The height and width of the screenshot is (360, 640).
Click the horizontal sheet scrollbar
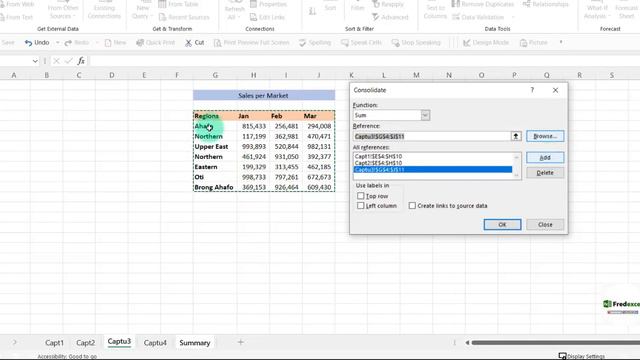coord(555,342)
